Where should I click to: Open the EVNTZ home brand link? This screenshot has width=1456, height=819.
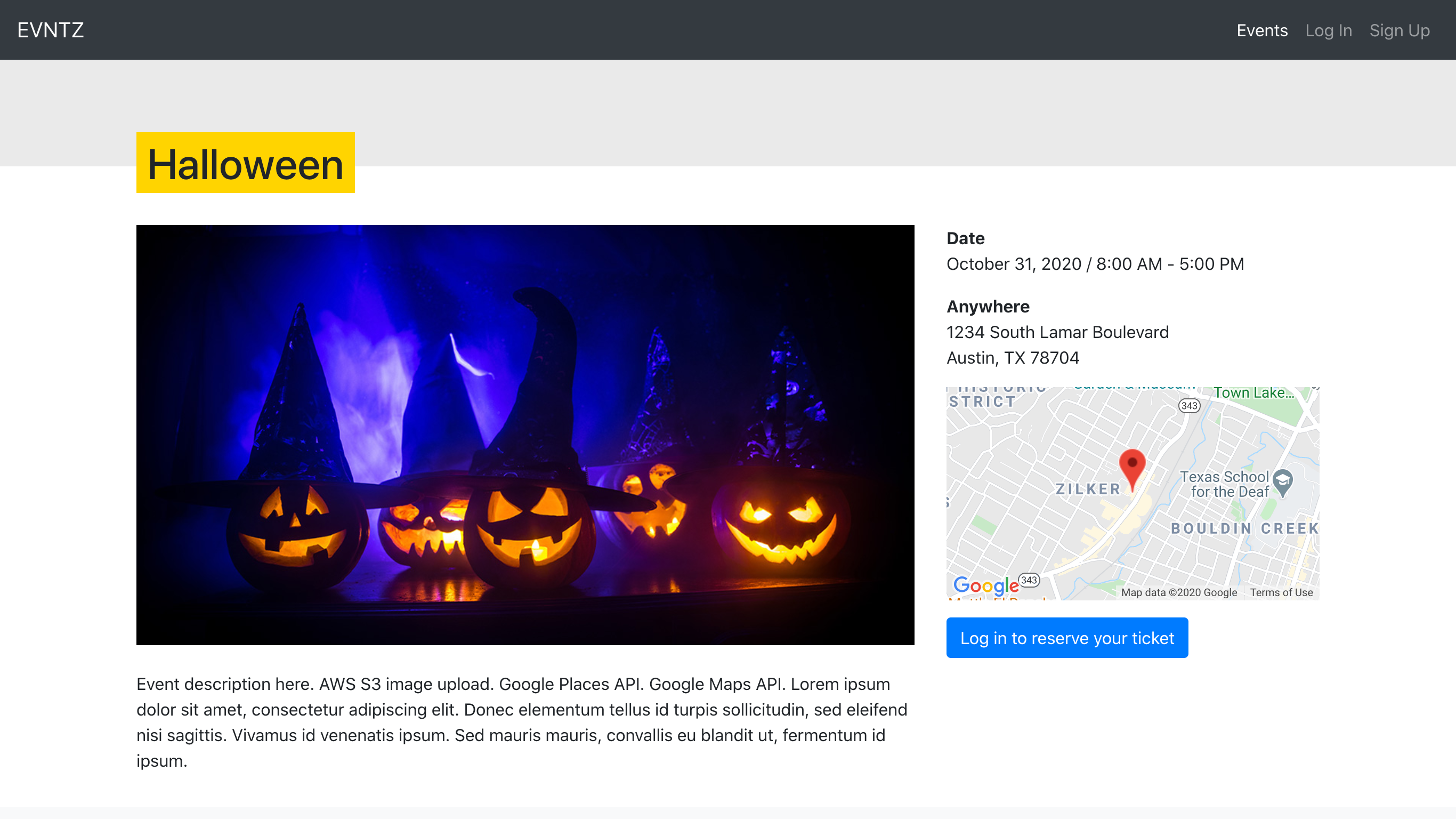point(50,30)
